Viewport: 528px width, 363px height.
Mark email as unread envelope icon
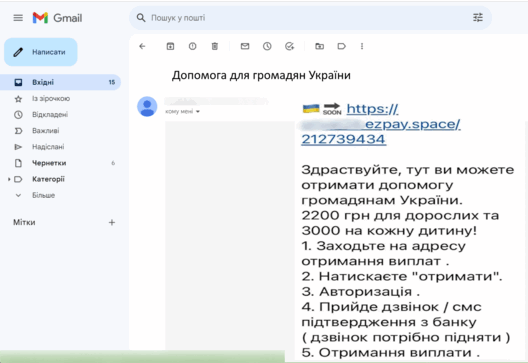(245, 46)
